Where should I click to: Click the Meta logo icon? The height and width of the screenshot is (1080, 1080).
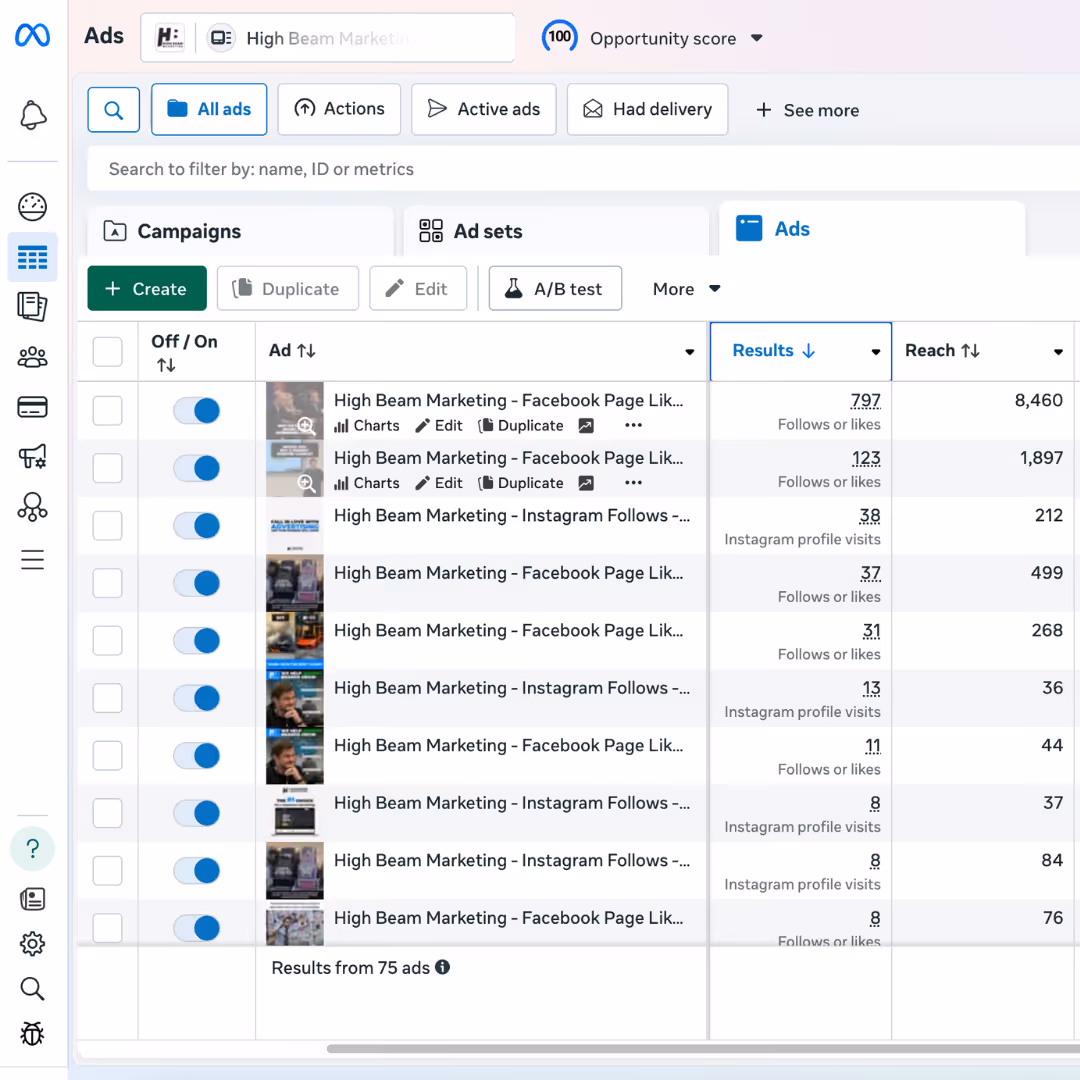coord(32,35)
